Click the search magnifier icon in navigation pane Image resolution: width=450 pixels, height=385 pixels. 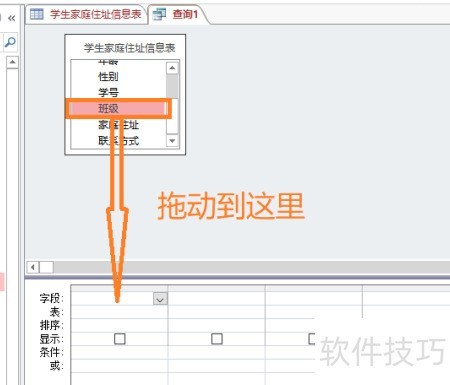[x=10, y=42]
